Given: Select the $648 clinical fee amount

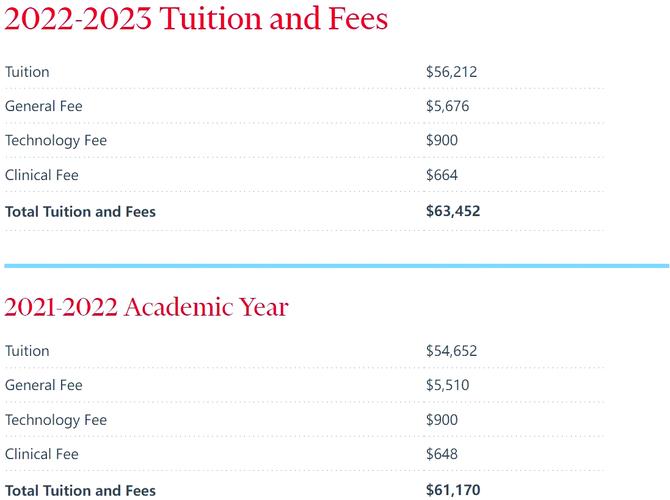Looking at the screenshot, I should 442,454.
